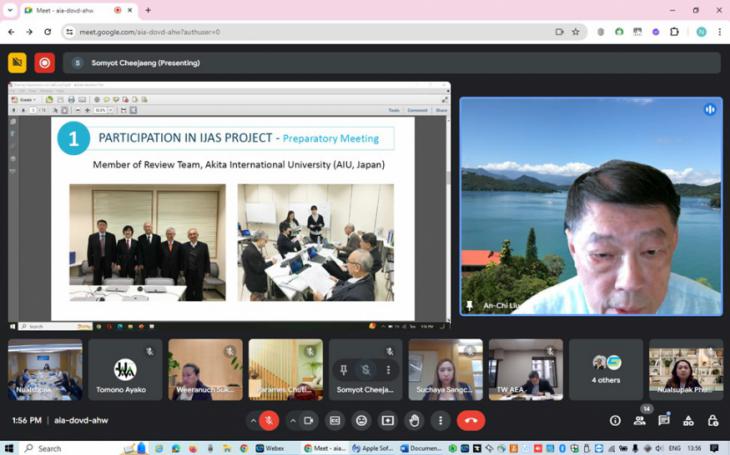730x455 pixels.
Task: Leave the call with red hang-up button
Action: point(471,421)
